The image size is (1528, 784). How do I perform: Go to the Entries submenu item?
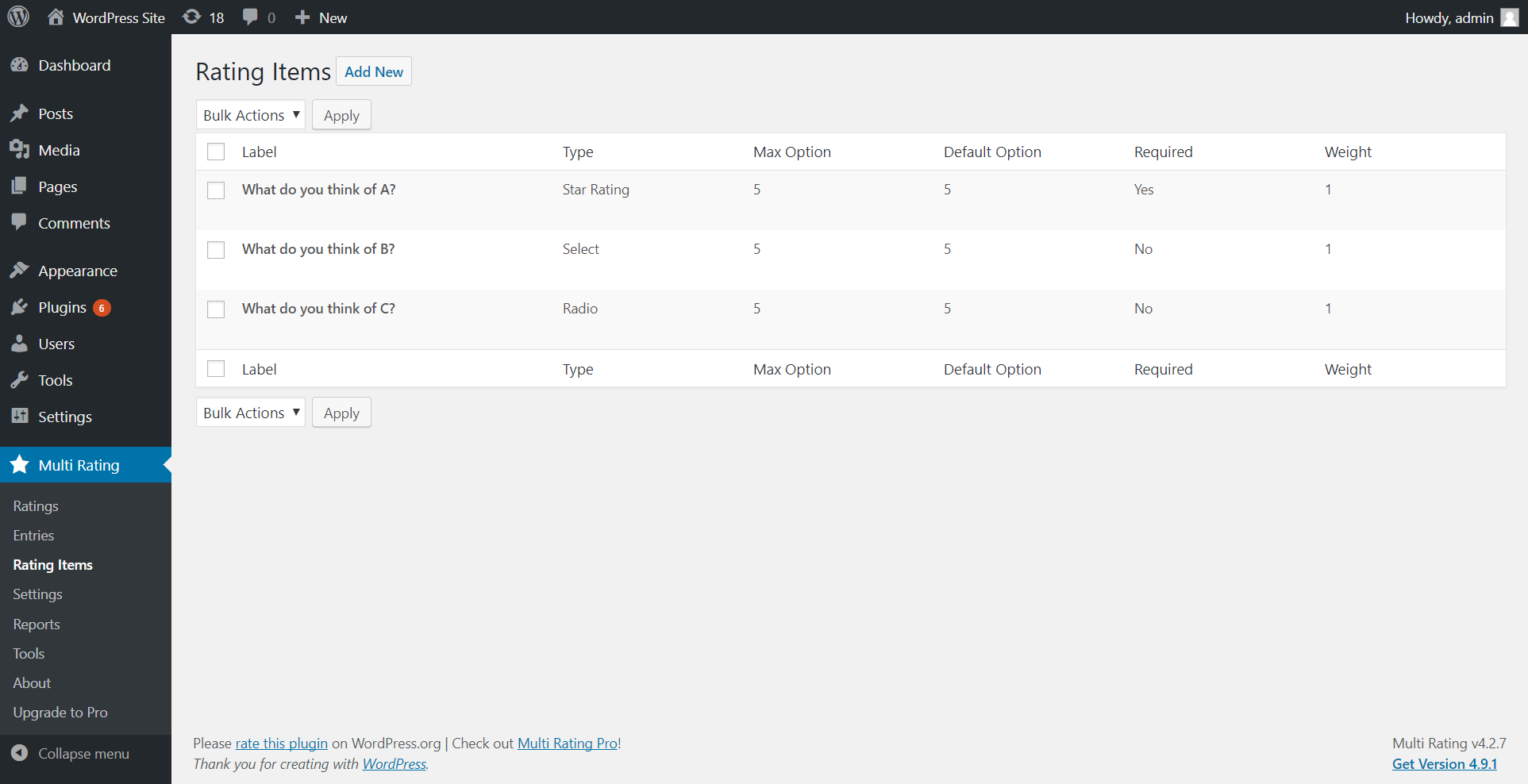[x=33, y=536]
